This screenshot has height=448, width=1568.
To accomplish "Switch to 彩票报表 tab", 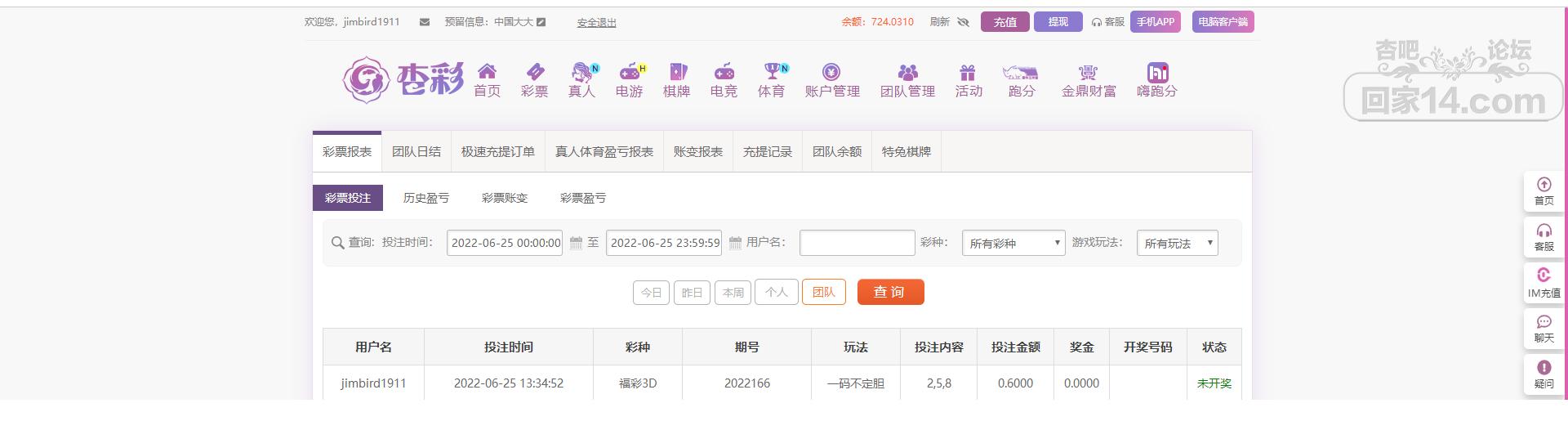I will pyautogui.click(x=347, y=152).
